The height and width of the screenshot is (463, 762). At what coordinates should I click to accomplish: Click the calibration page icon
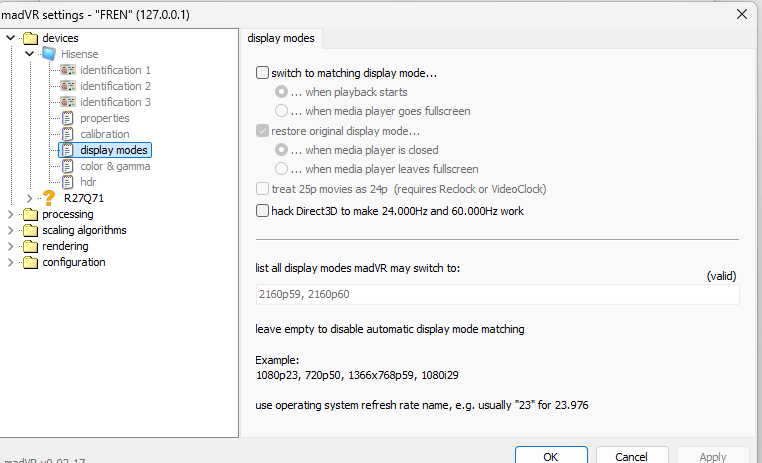coord(68,134)
